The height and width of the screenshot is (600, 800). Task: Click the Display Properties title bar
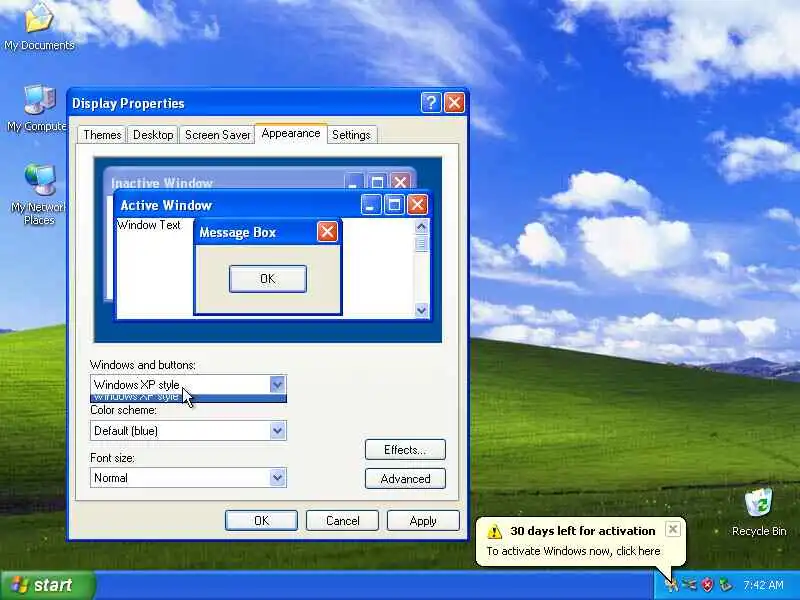[268, 103]
